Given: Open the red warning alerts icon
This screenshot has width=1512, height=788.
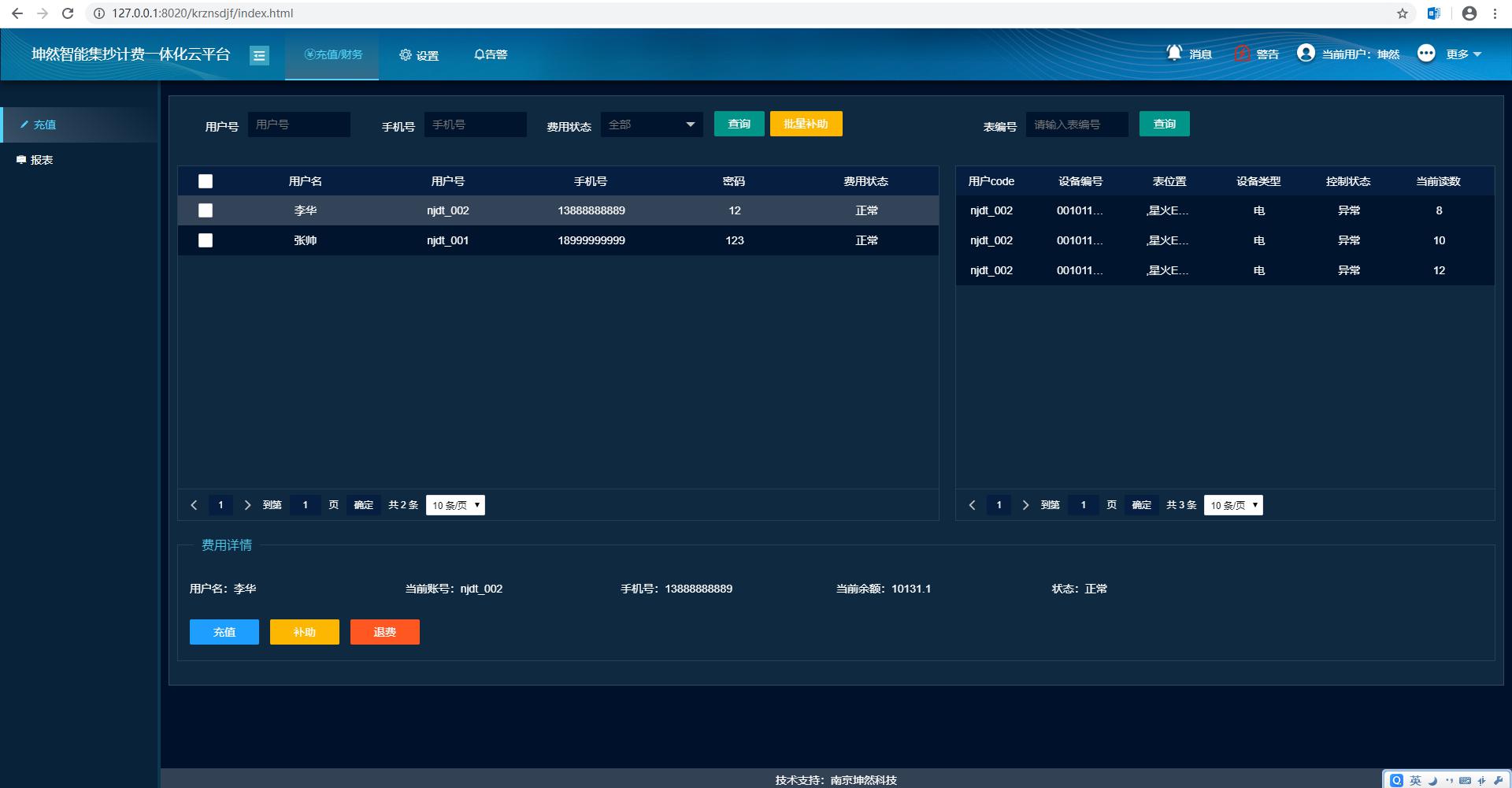Looking at the screenshot, I should click(x=1242, y=54).
